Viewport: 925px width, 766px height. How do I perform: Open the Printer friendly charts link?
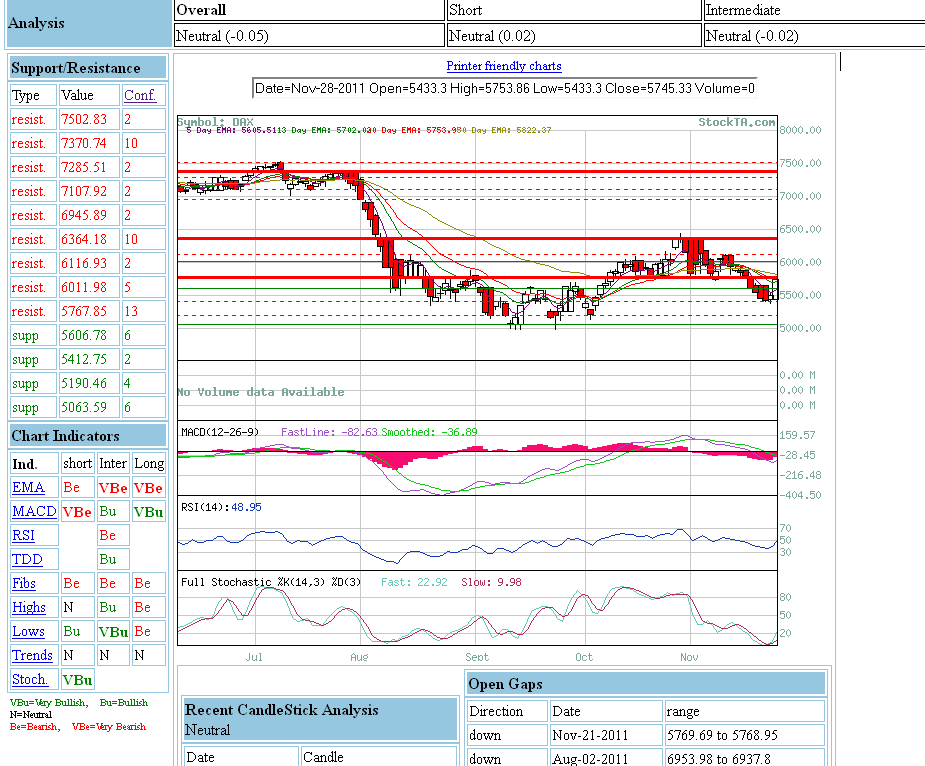pos(503,66)
